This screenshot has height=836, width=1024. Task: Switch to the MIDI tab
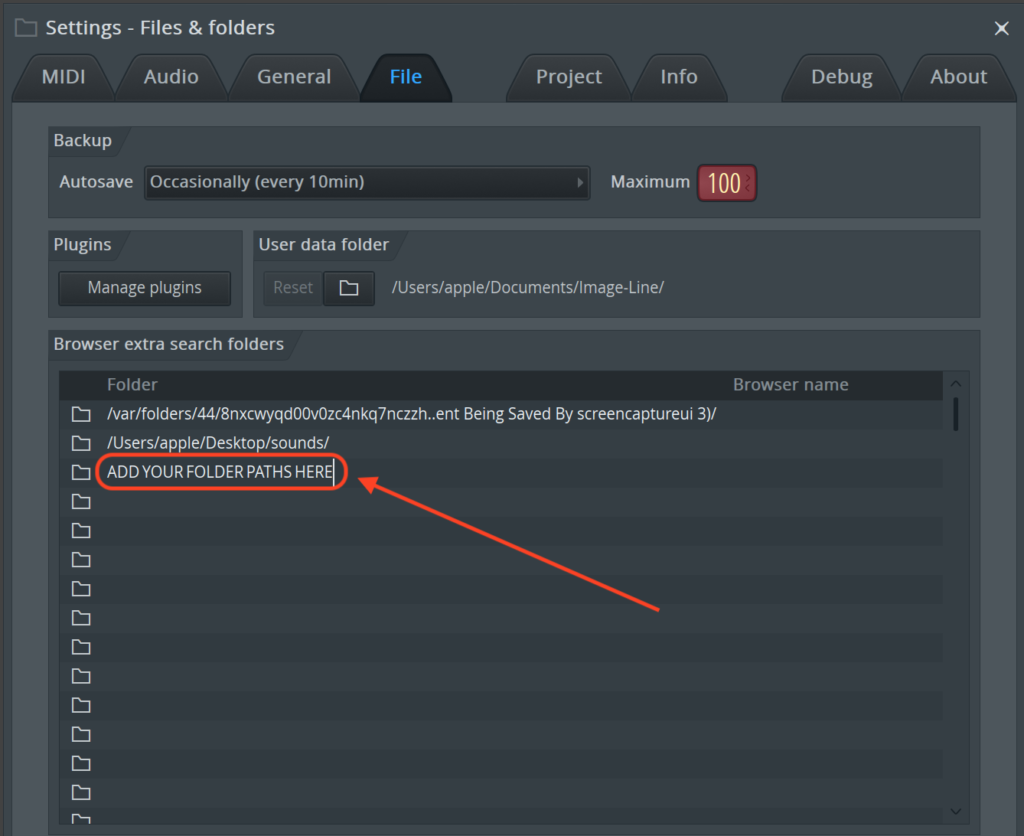[x=62, y=77]
